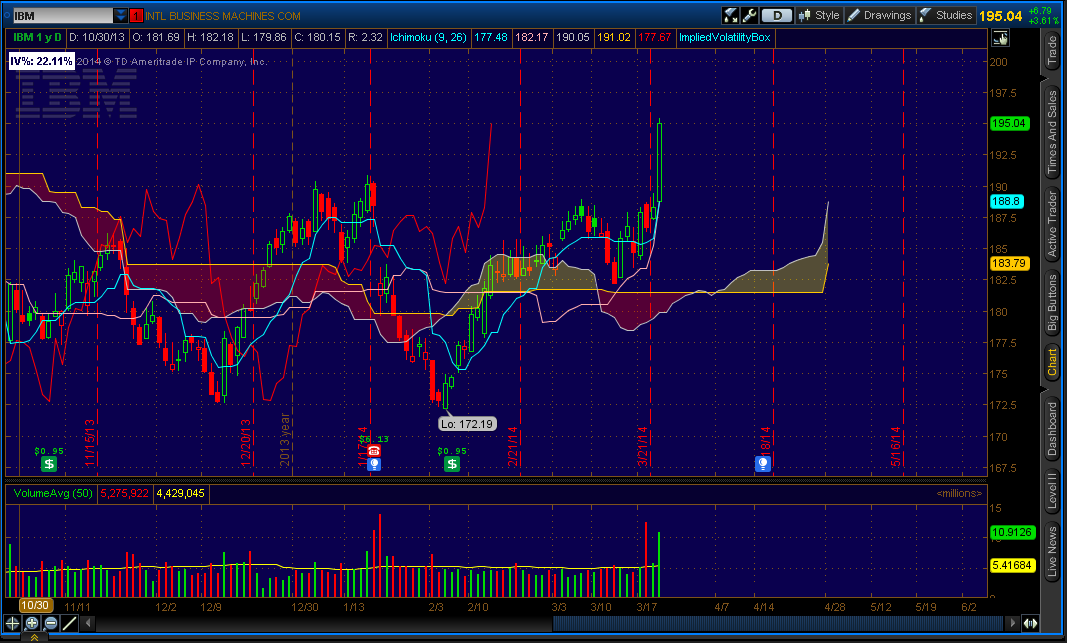Viewport: 1067px width, 643px height.
Task: Open the quick study flask icon
Action: 730,15
